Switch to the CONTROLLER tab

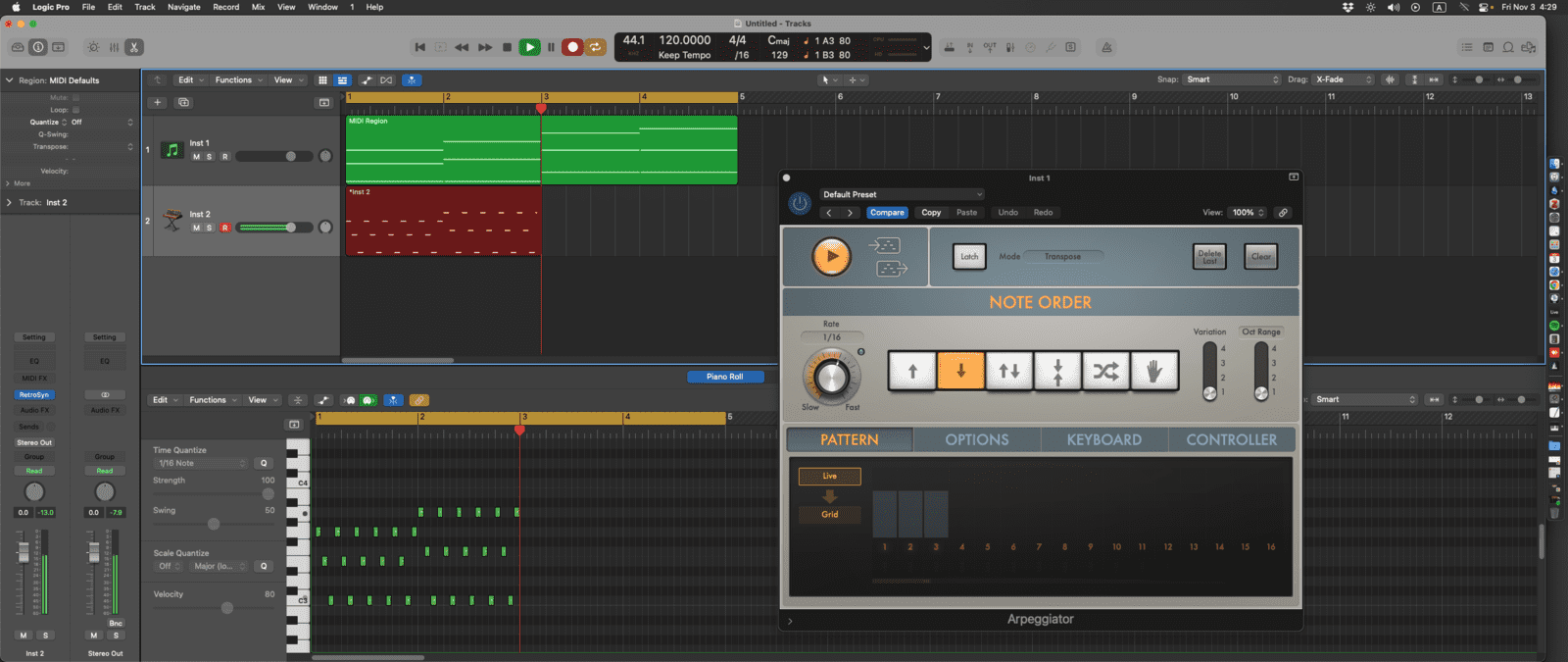pos(1232,440)
